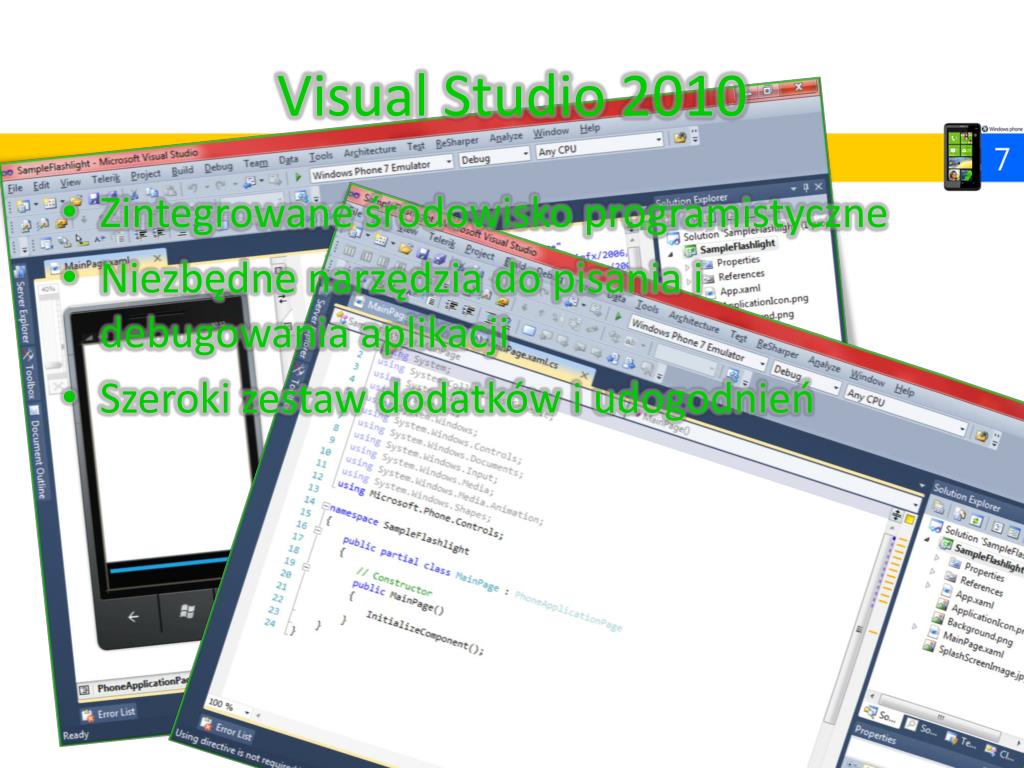1024x768 pixels.
Task: Open Help menu in front code editor window
Action: (904, 390)
